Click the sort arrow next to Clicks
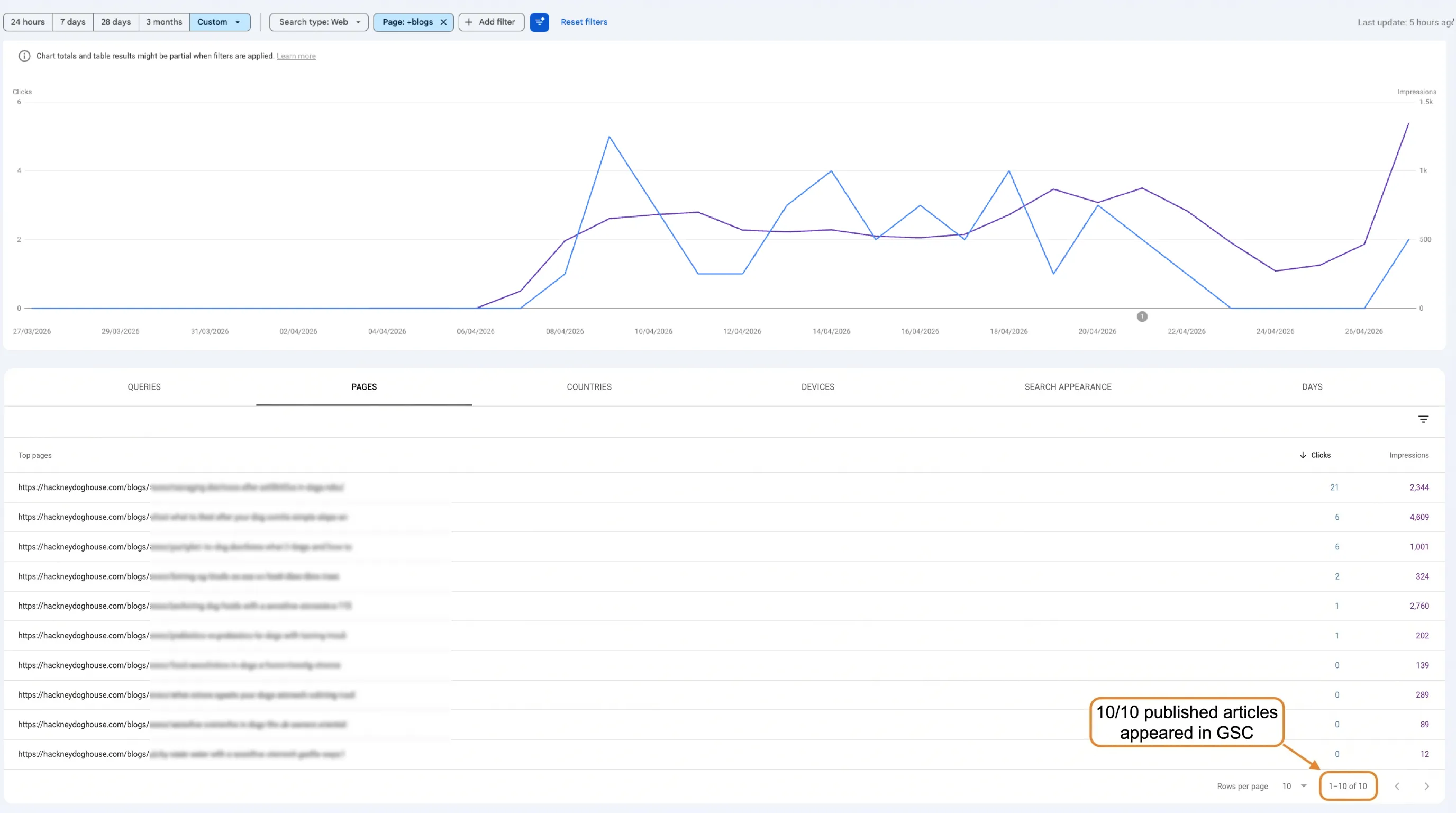The width and height of the screenshot is (1456, 813). click(1302, 455)
